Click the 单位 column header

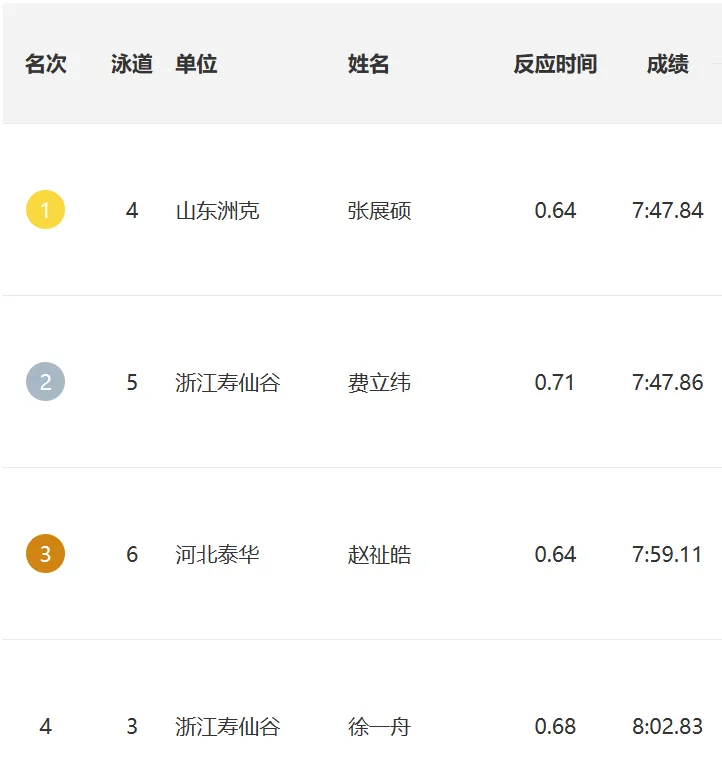click(196, 64)
